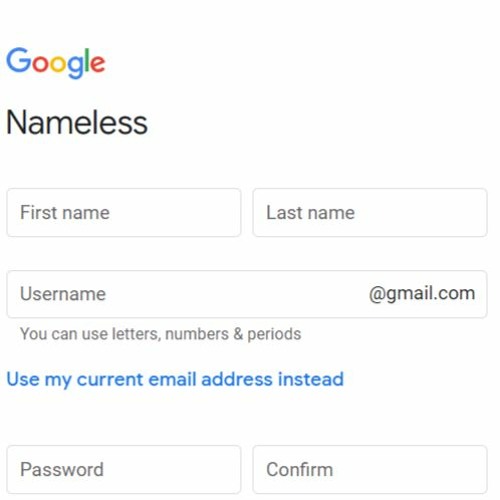Click into the Username field

247,294
